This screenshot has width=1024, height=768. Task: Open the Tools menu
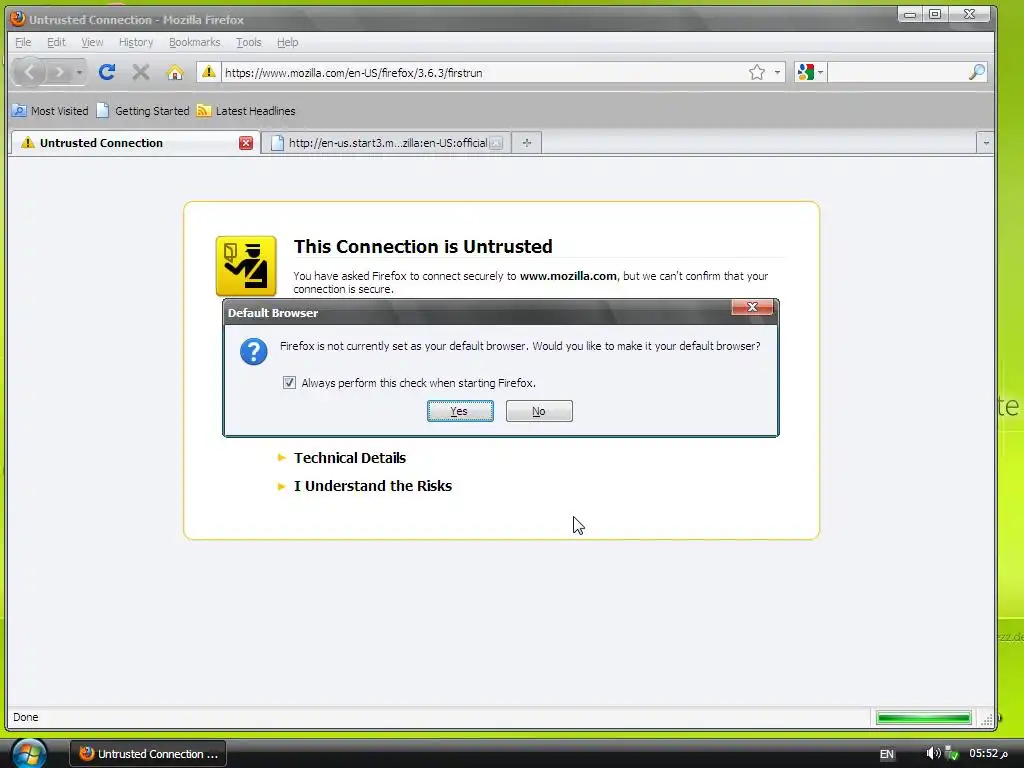coord(249,42)
